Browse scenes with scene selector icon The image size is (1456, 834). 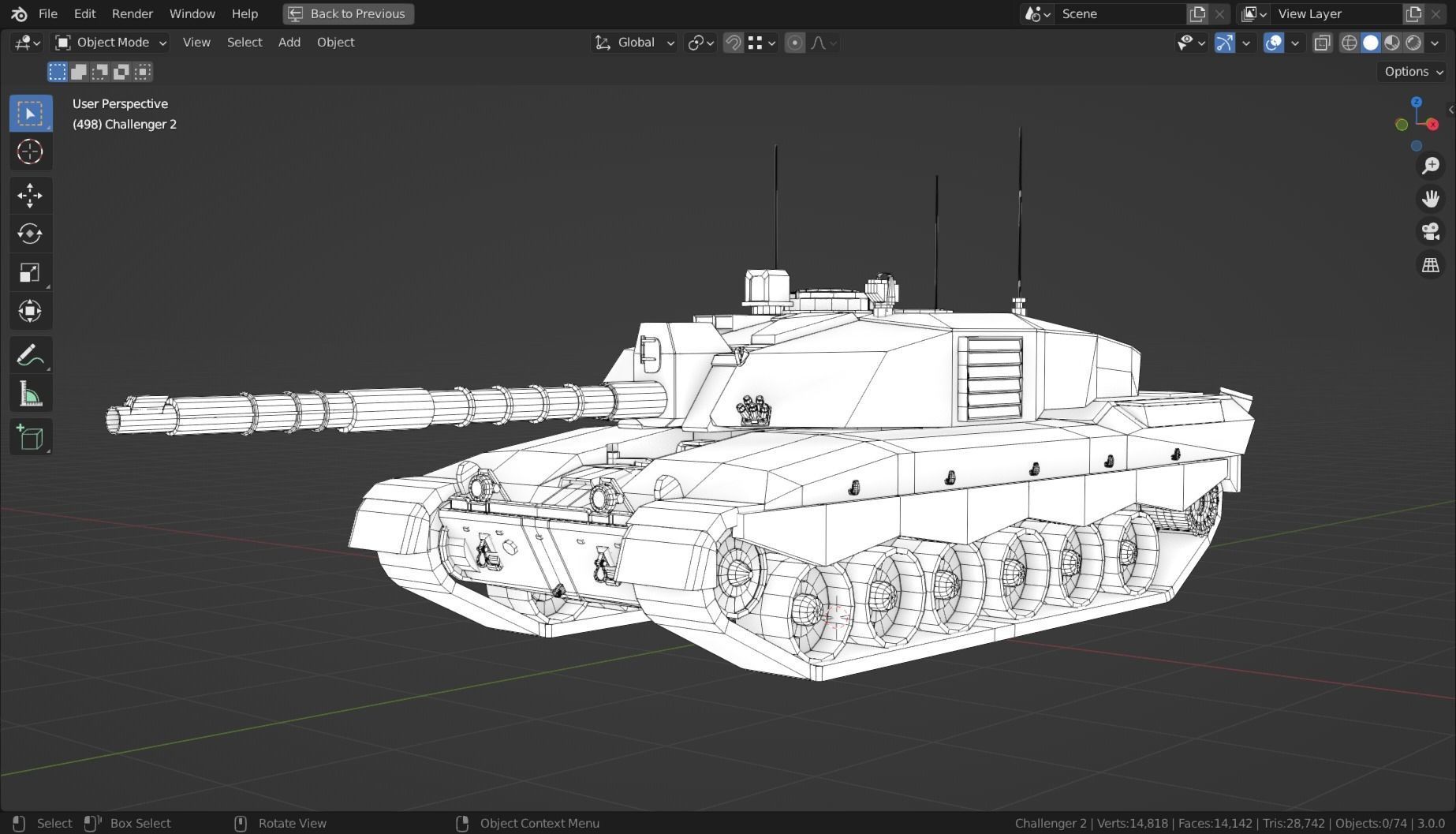coord(1037,13)
